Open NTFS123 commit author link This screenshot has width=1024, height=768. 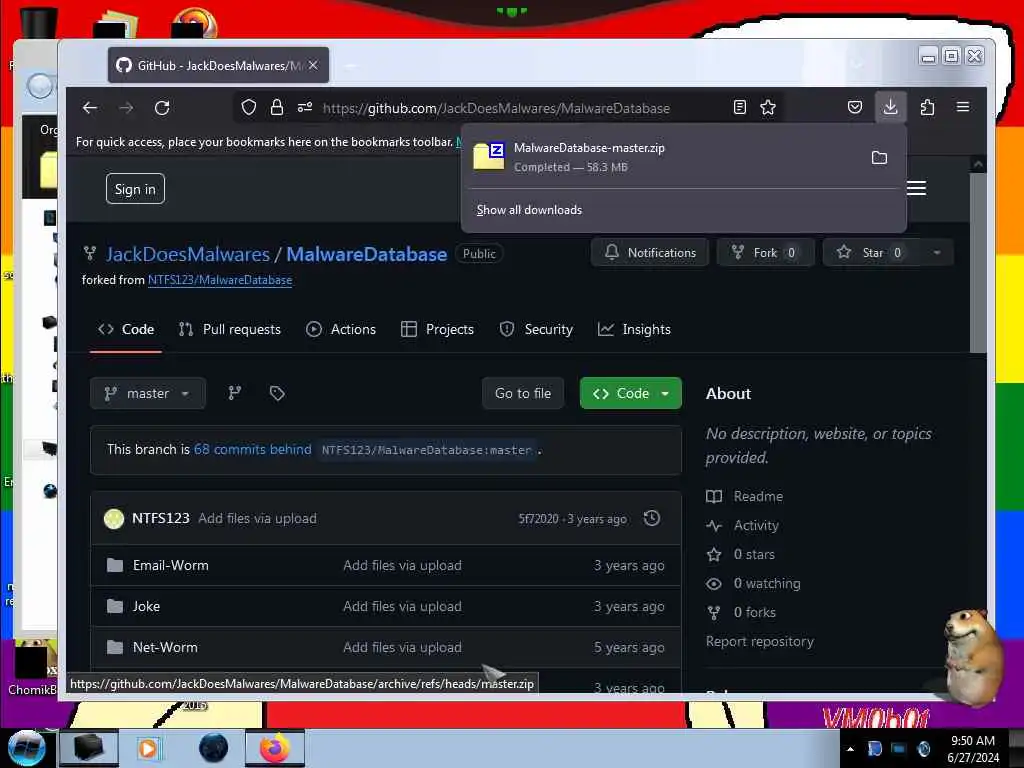(x=161, y=519)
